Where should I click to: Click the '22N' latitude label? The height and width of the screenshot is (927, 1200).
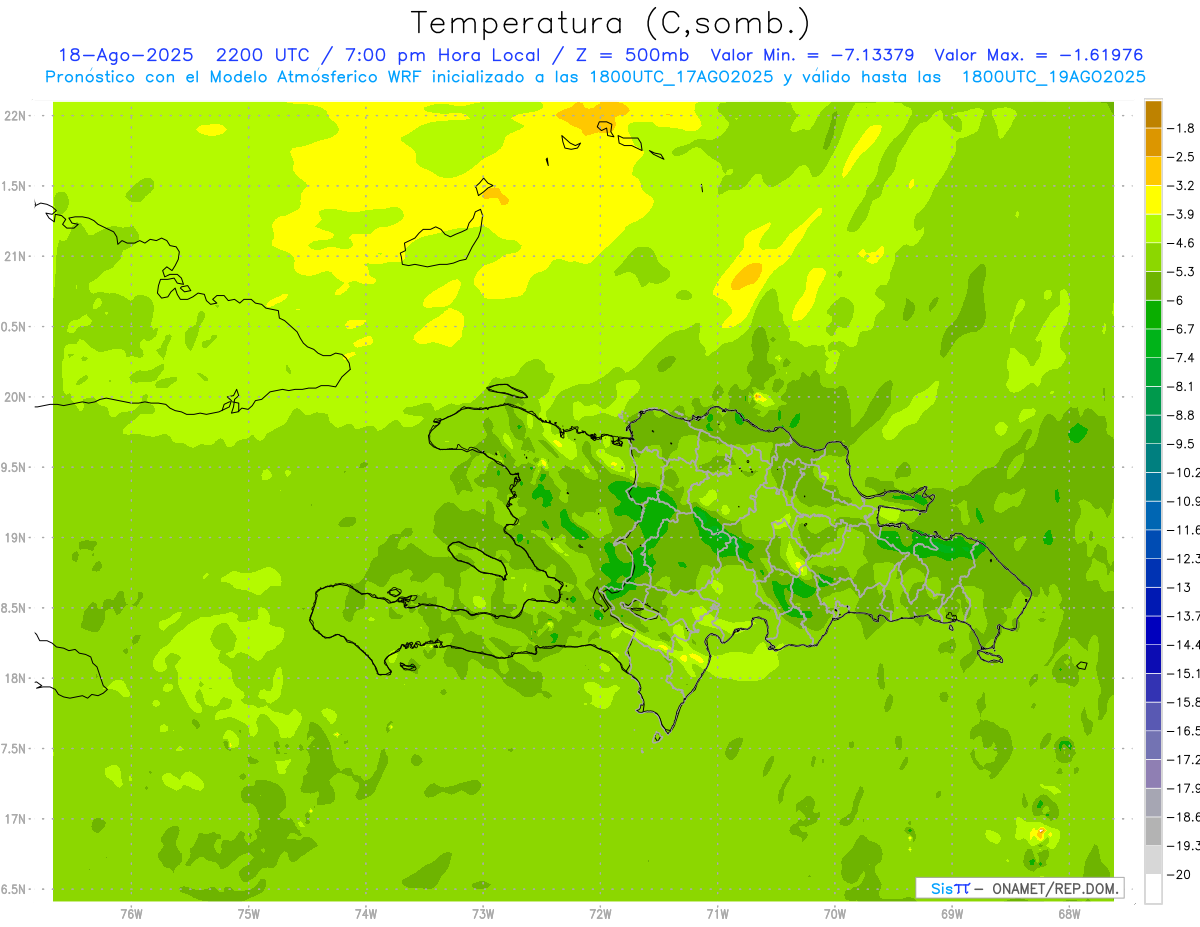[17, 115]
